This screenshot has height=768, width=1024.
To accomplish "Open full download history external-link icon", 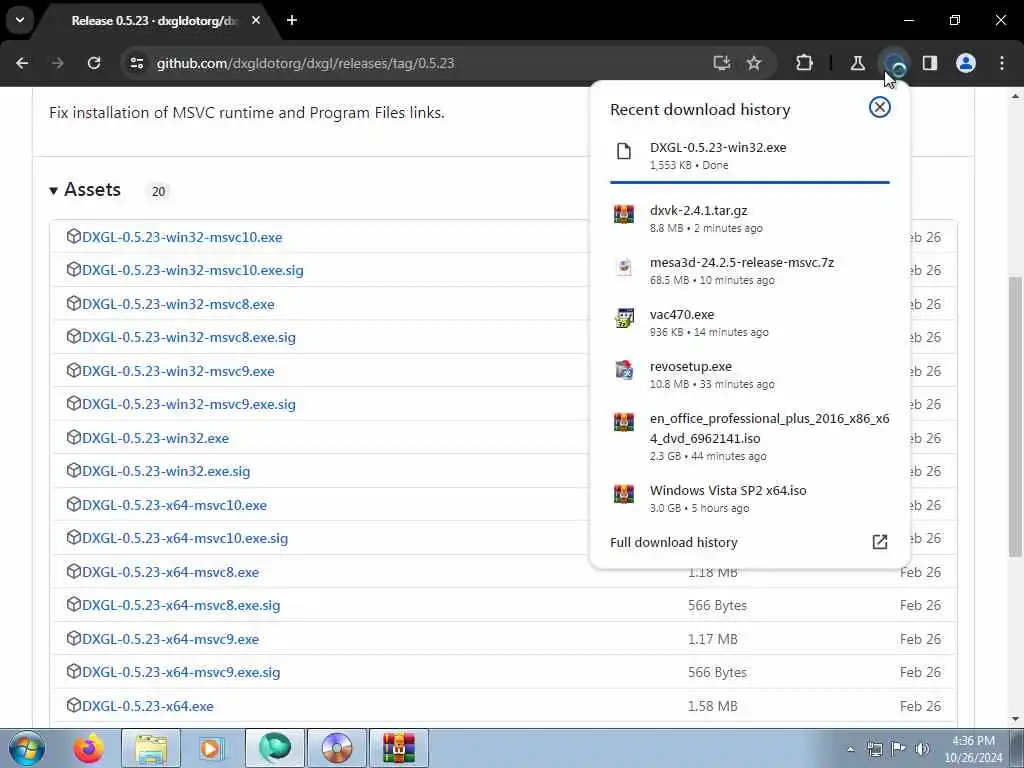I will coord(880,541).
